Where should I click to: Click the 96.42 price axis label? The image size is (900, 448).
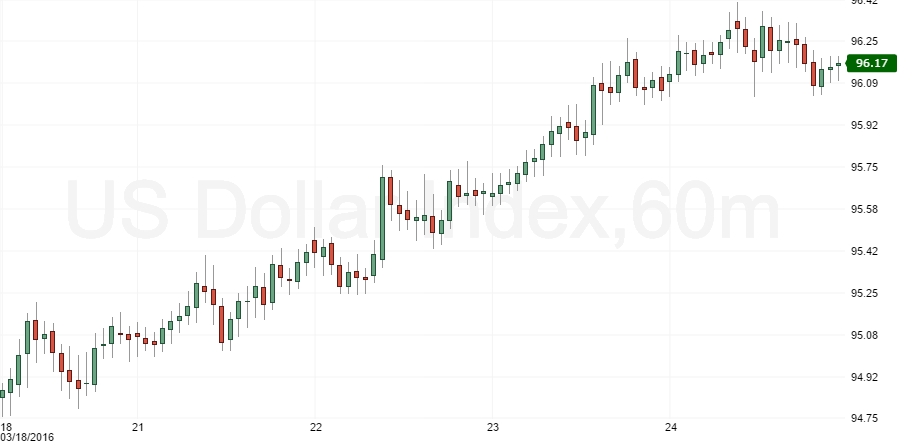864,3
